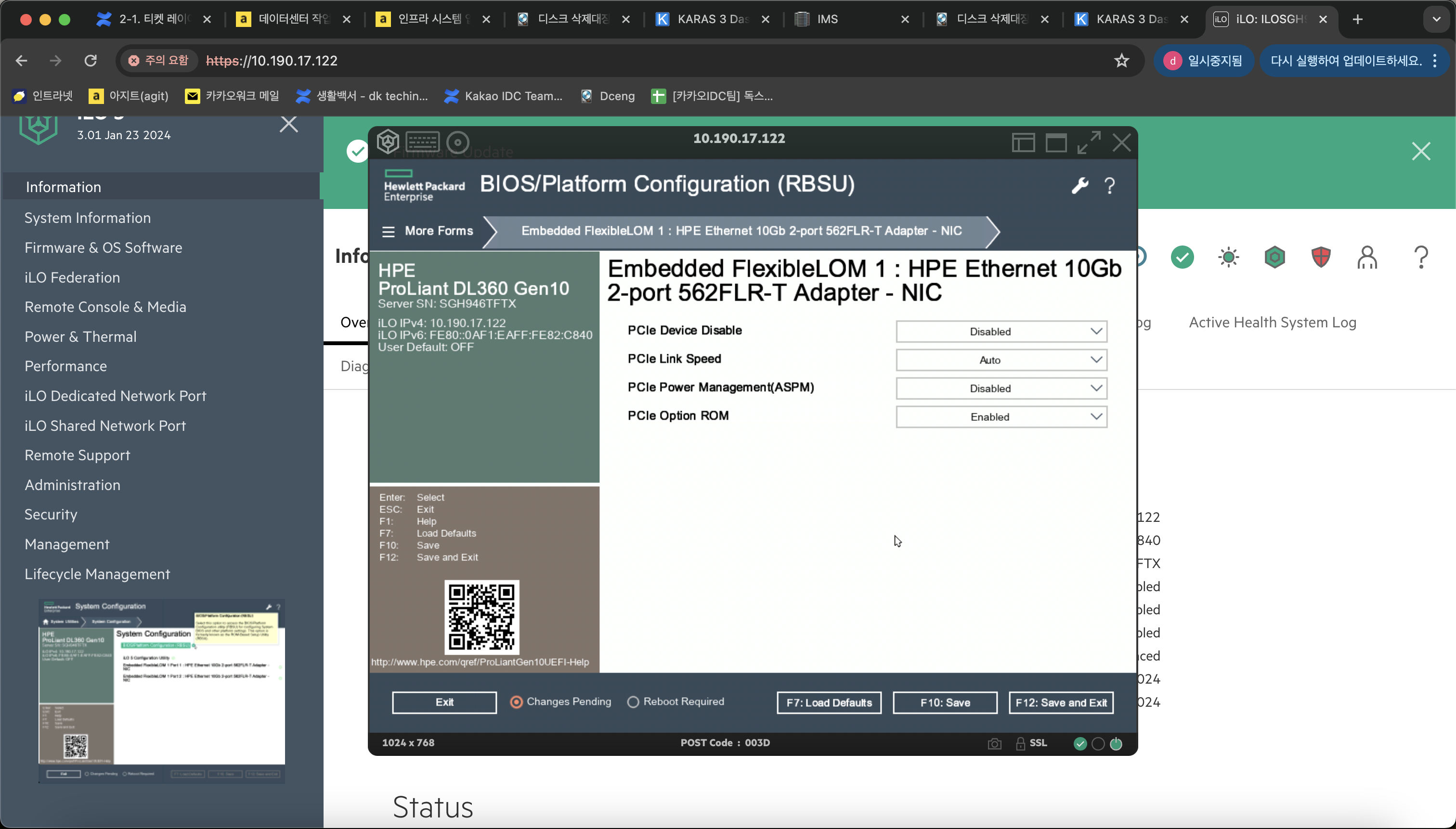Screen dimensions: 1456x829
Task: Click F12: Save and Exit button
Action: [1061, 702]
